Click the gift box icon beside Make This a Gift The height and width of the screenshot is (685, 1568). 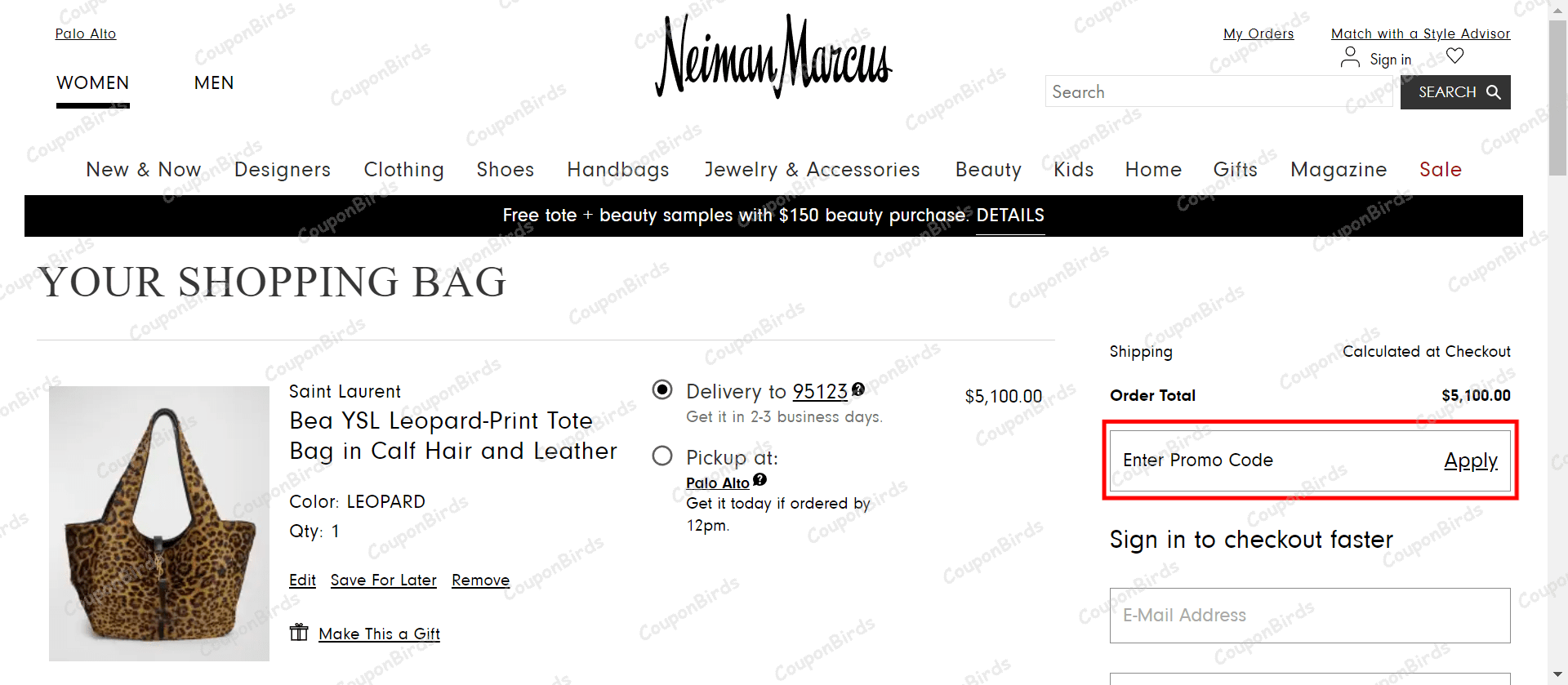point(299,632)
